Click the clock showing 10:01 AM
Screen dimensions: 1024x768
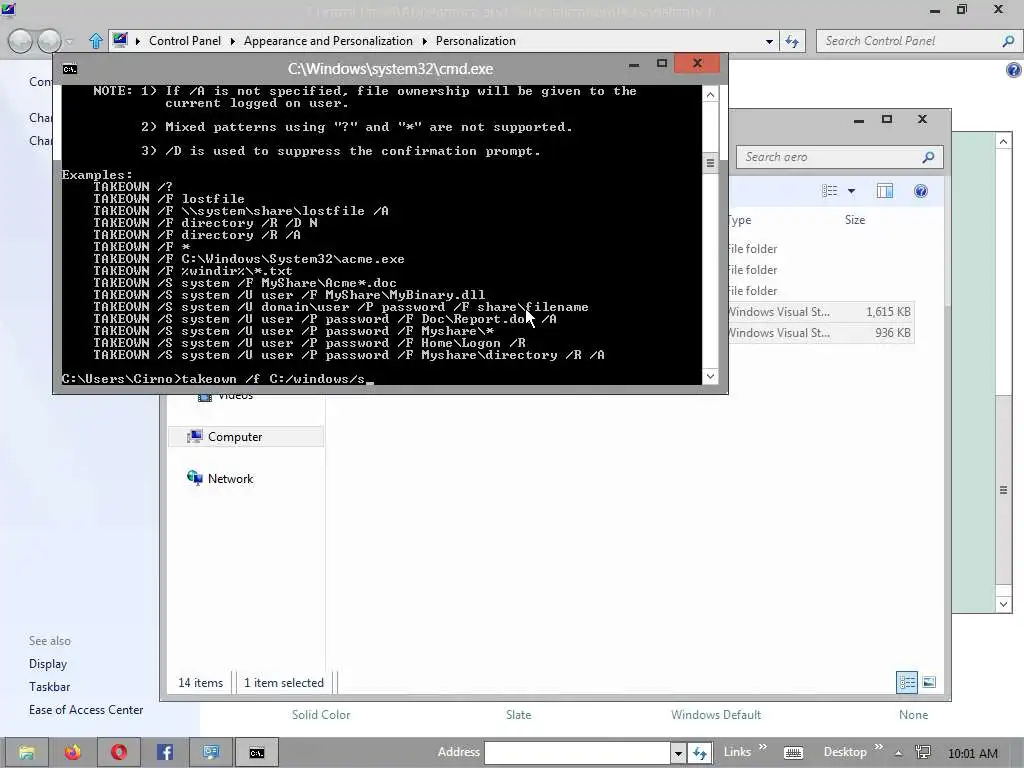tap(972, 753)
